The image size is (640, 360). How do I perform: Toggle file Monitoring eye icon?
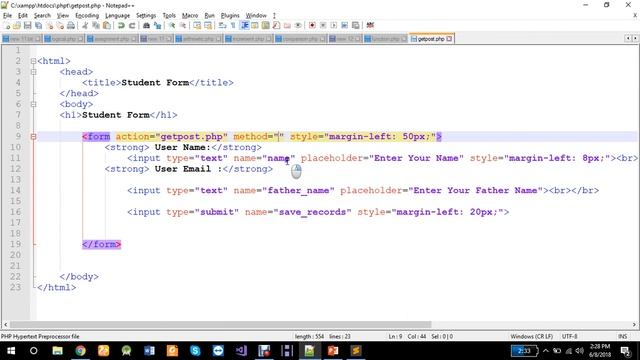[298, 25]
